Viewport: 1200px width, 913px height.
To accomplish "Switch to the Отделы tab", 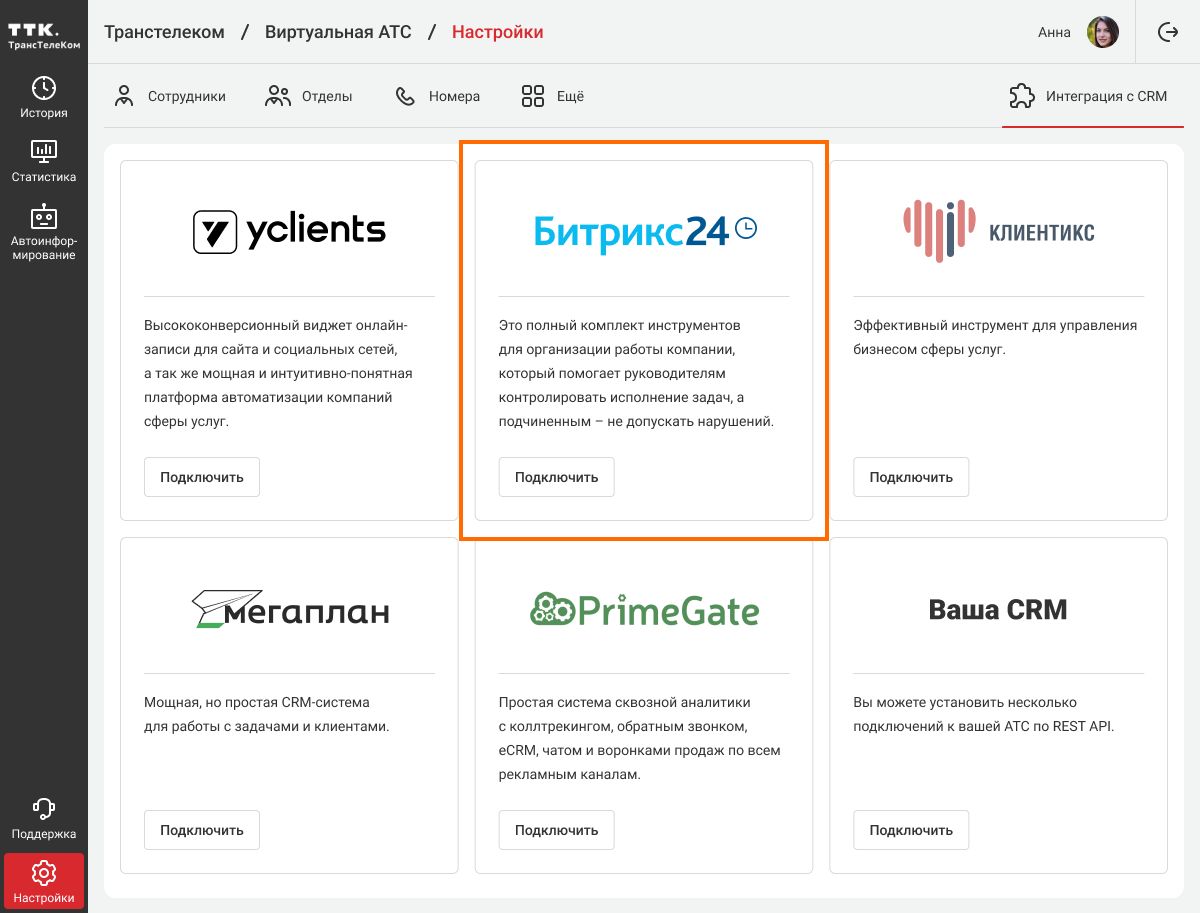I will pyautogui.click(x=309, y=97).
